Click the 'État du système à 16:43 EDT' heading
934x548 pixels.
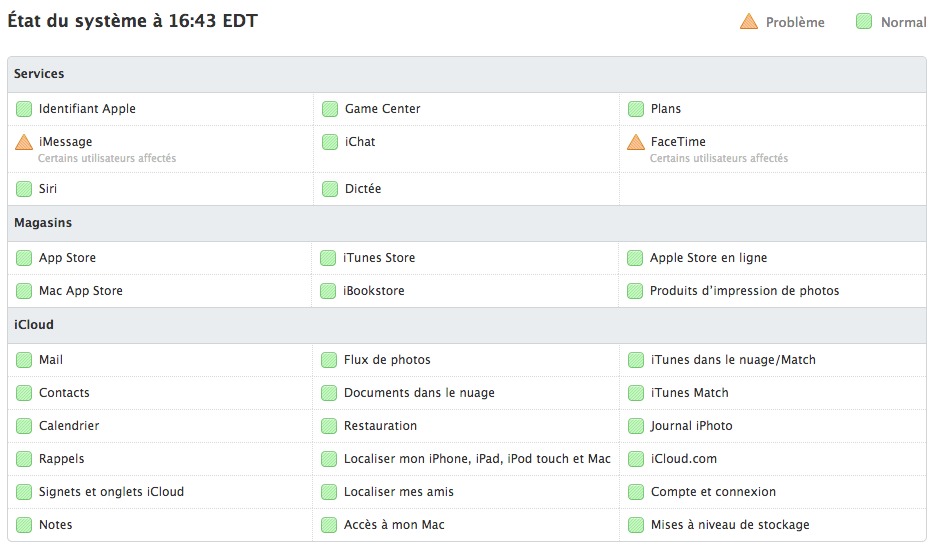click(x=132, y=21)
